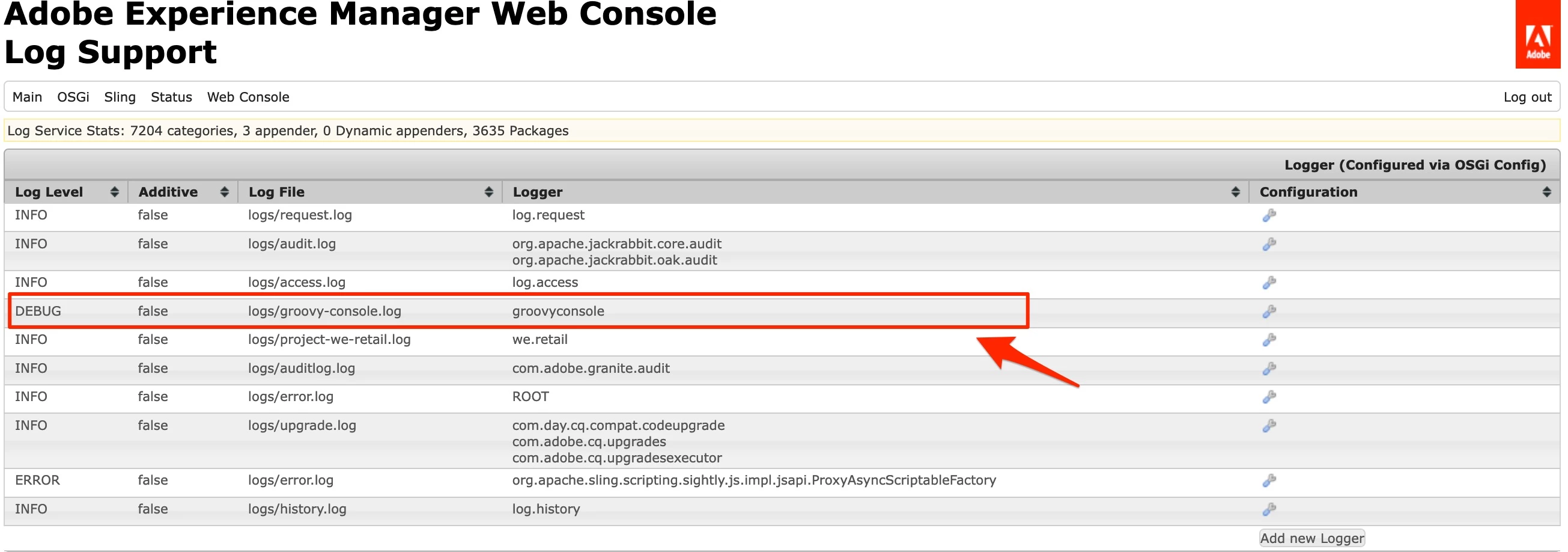Open configuration wrench for log.history logger
Screen dimensions: 1568x552
[1269, 509]
